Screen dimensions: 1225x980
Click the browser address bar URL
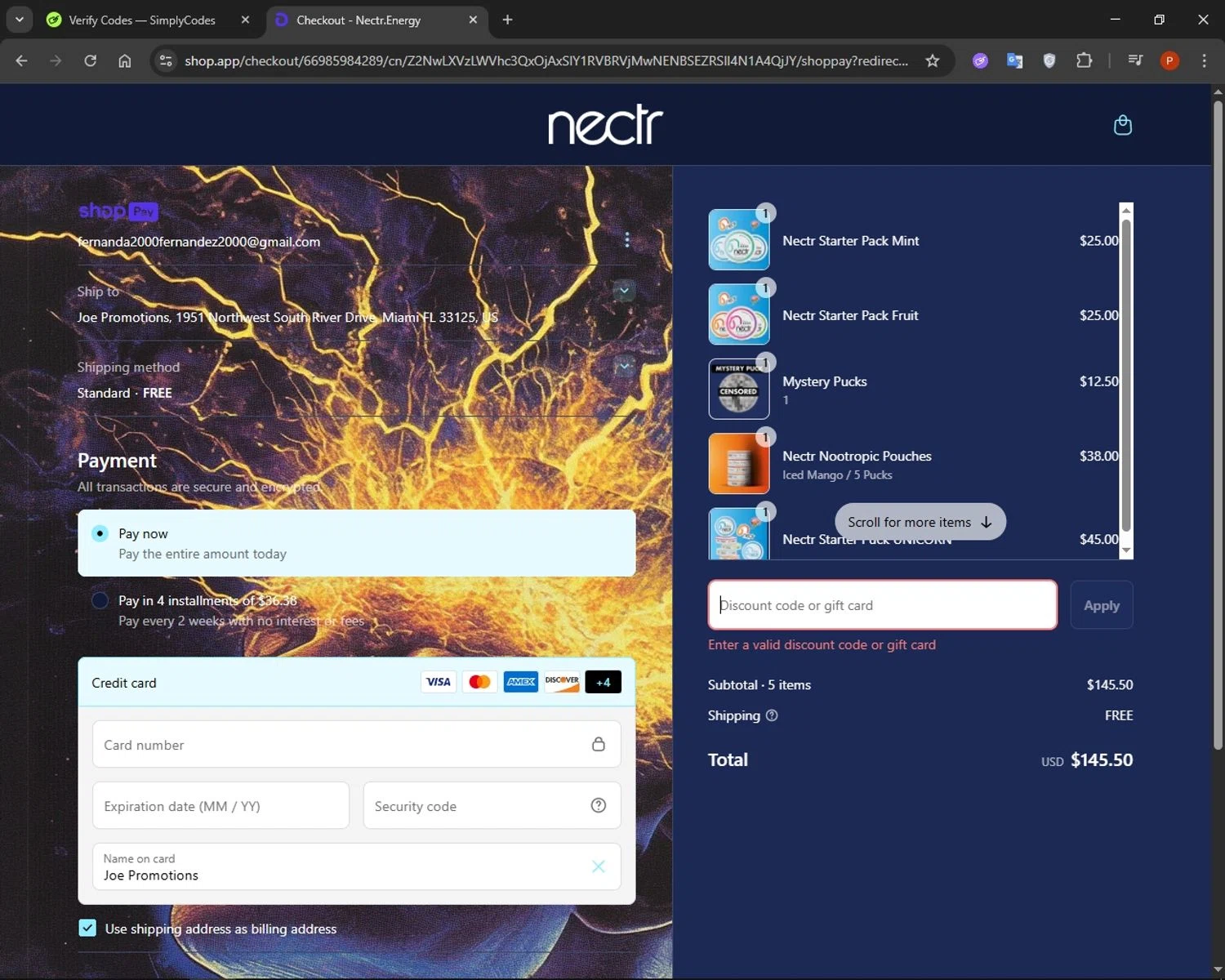tap(546, 60)
